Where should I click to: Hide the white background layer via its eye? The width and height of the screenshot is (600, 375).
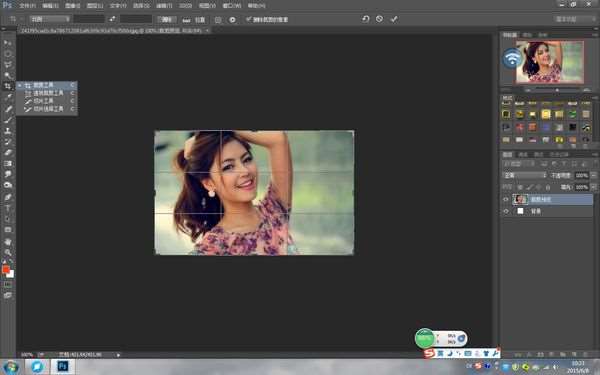506,211
